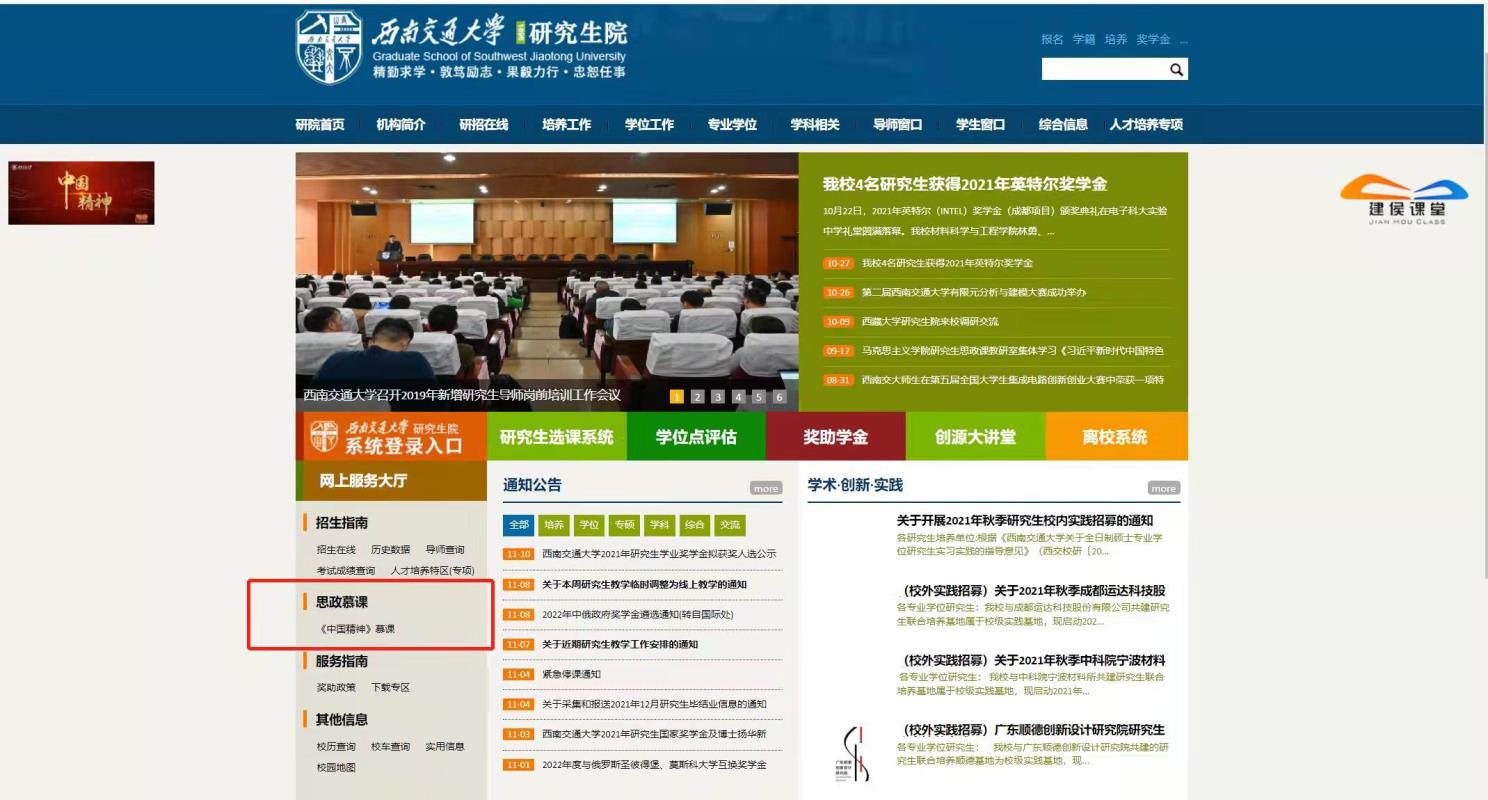Focus the search text box in header
Screen dimensions: 1488x800
pyautogui.click(x=1102, y=69)
